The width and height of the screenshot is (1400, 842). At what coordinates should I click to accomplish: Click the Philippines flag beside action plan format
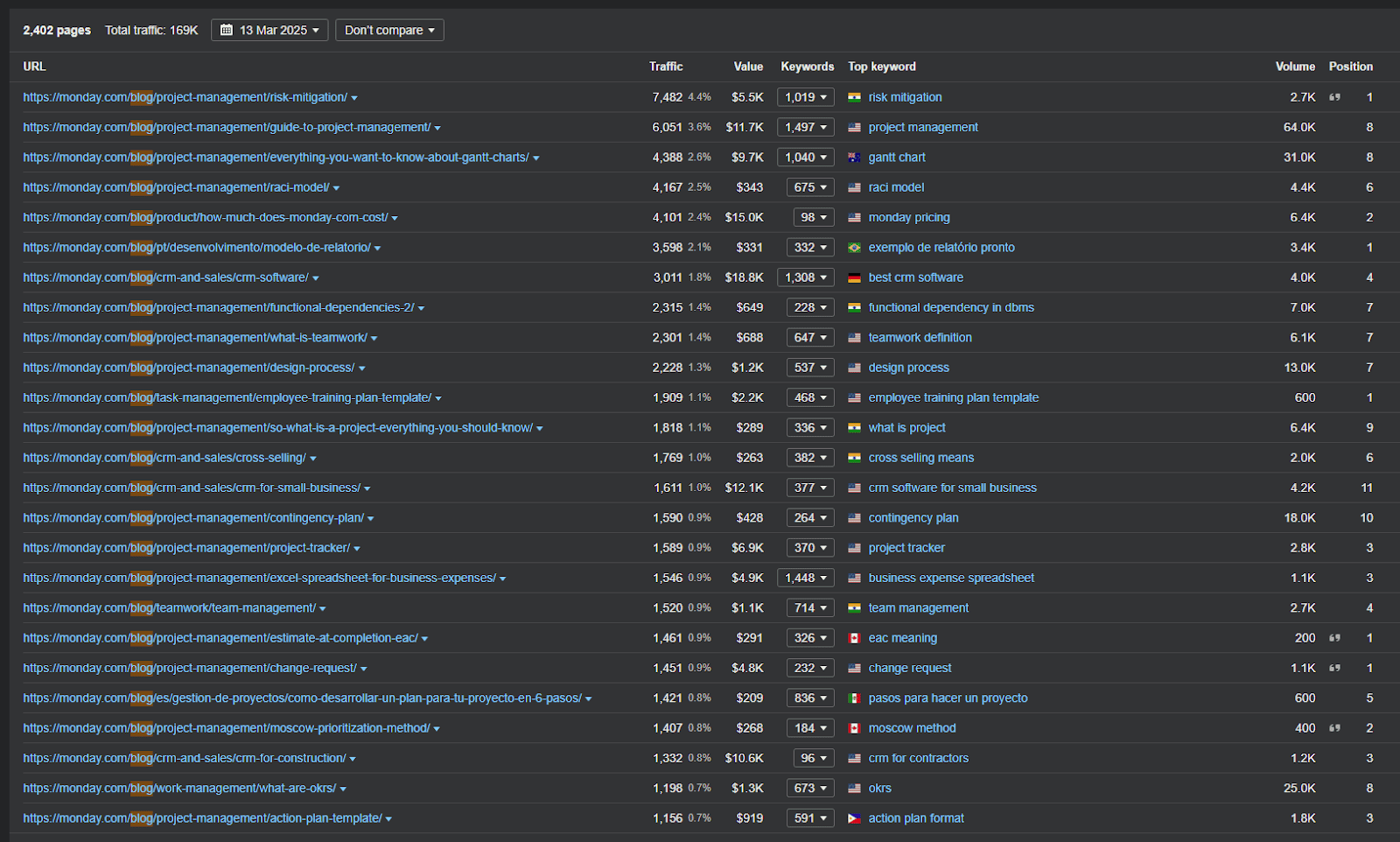coord(854,818)
